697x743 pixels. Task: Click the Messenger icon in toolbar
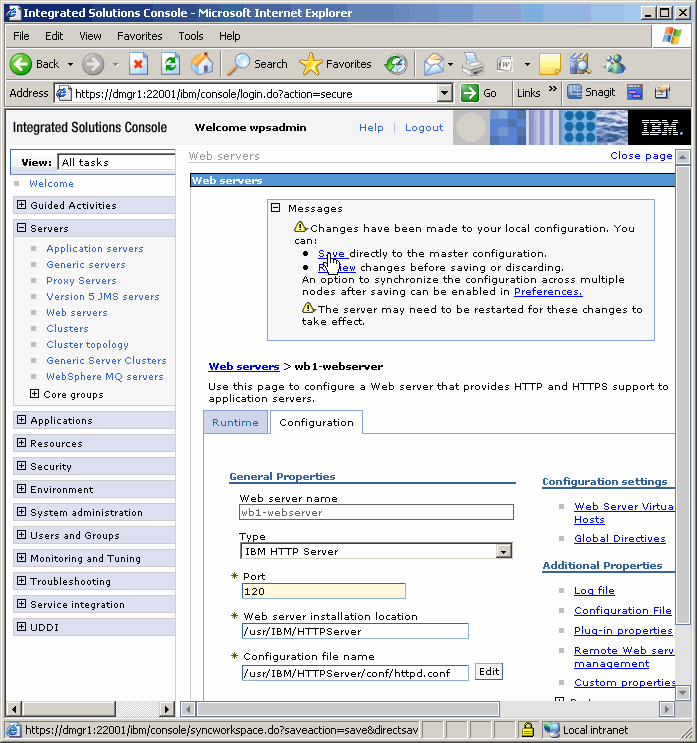[614, 64]
